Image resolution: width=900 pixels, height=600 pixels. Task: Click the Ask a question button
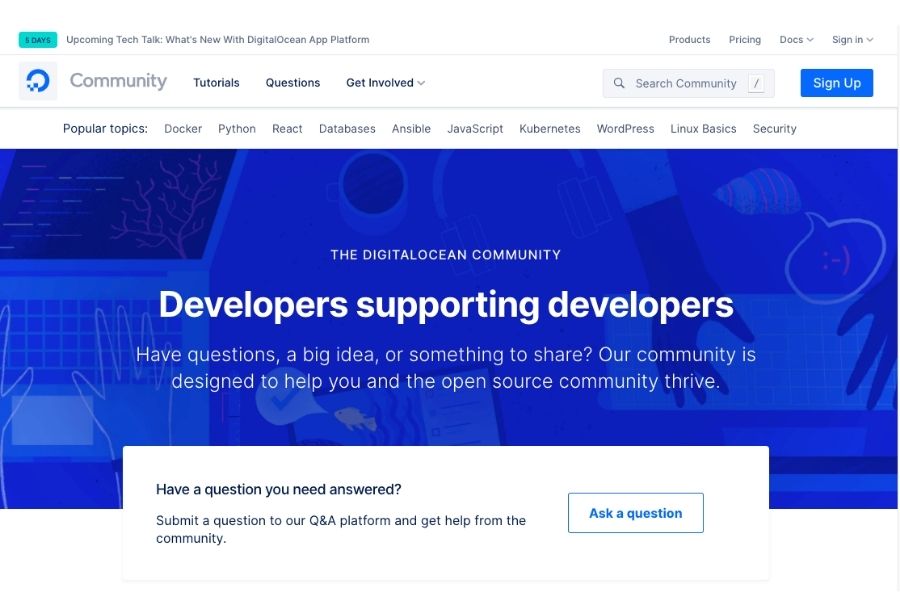(x=635, y=513)
